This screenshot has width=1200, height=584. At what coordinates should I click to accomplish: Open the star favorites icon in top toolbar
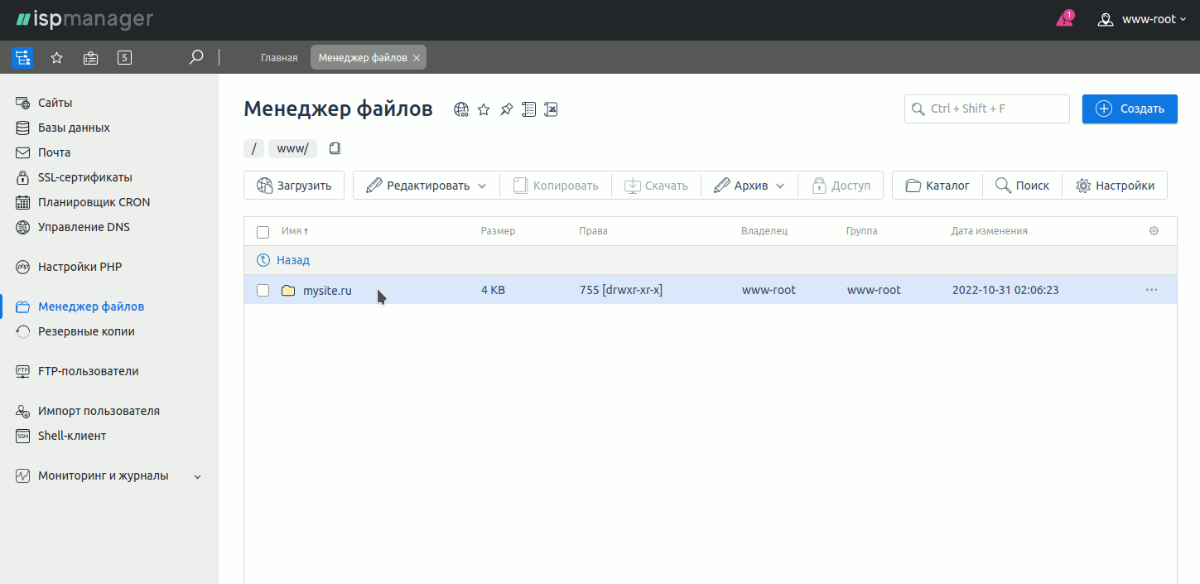point(57,58)
